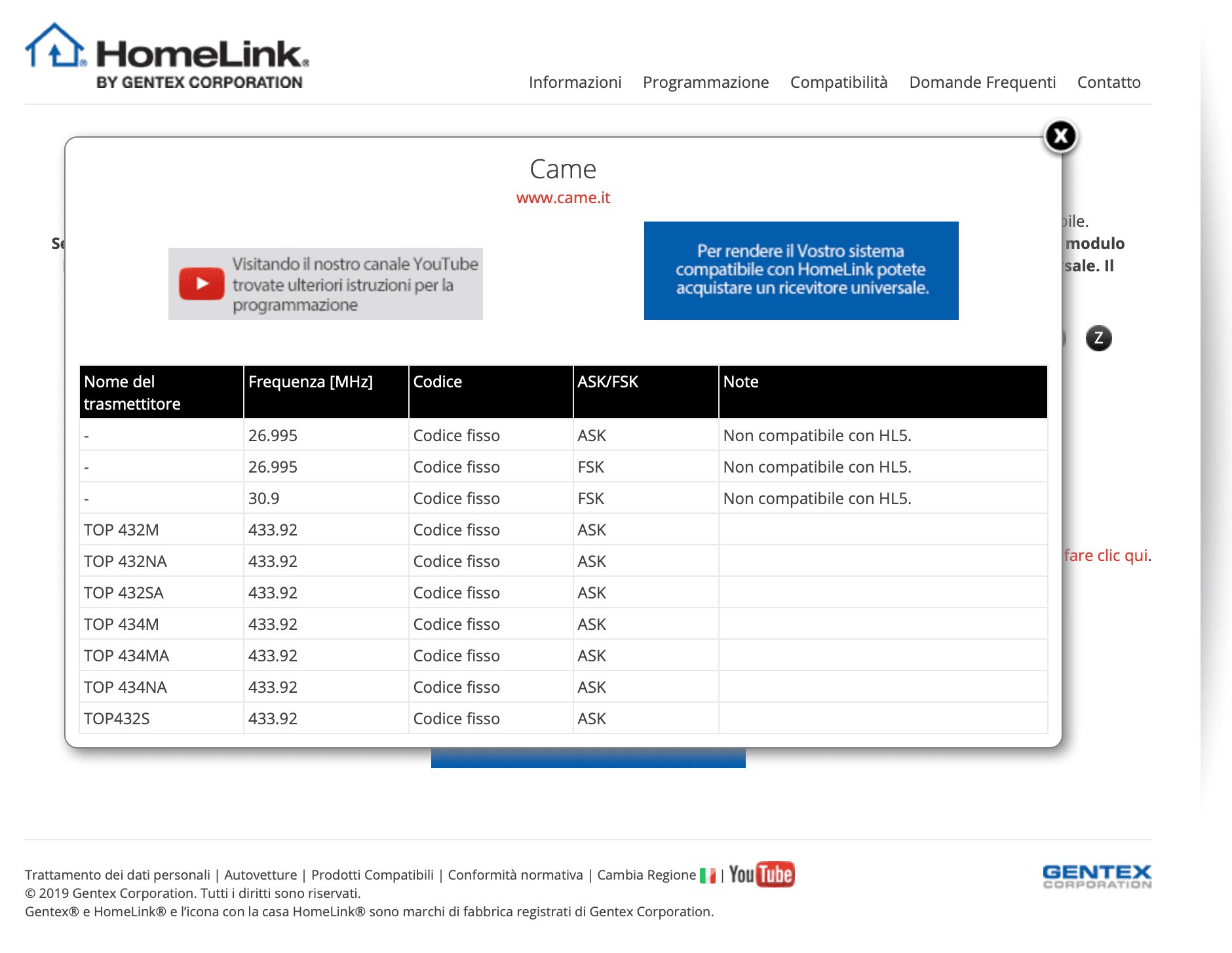Image resolution: width=1232 pixels, height=953 pixels.
Task: Open the Autovetture footer link
Action: tap(261, 875)
